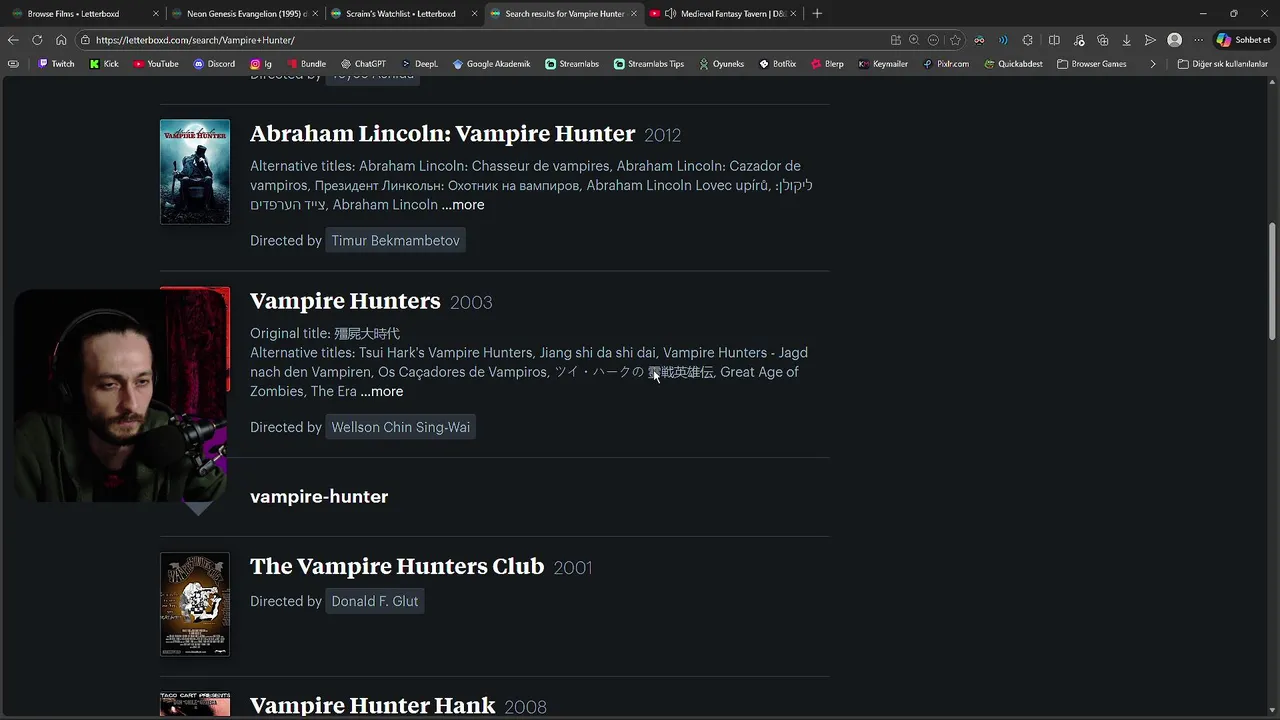The image size is (1280, 720).
Task: Open Diğer sık kullanılanlar folder
Action: click(x=1222, y=64)
